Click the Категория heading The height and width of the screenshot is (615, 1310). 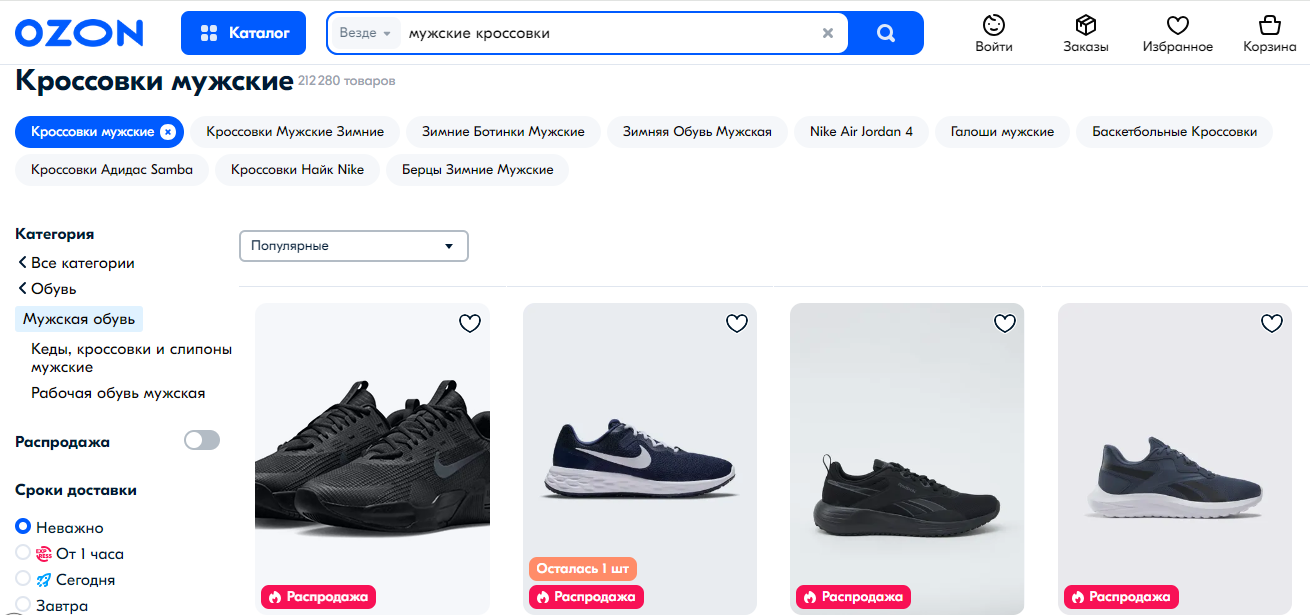point(55,234)
